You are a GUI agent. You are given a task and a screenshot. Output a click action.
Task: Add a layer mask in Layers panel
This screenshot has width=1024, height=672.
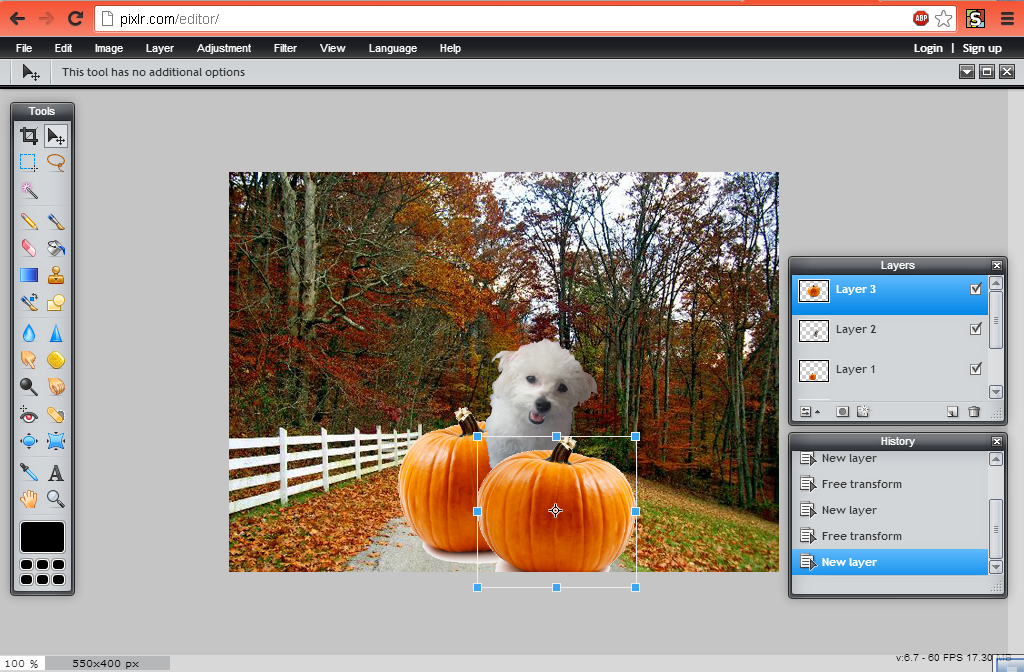point(842,411)
